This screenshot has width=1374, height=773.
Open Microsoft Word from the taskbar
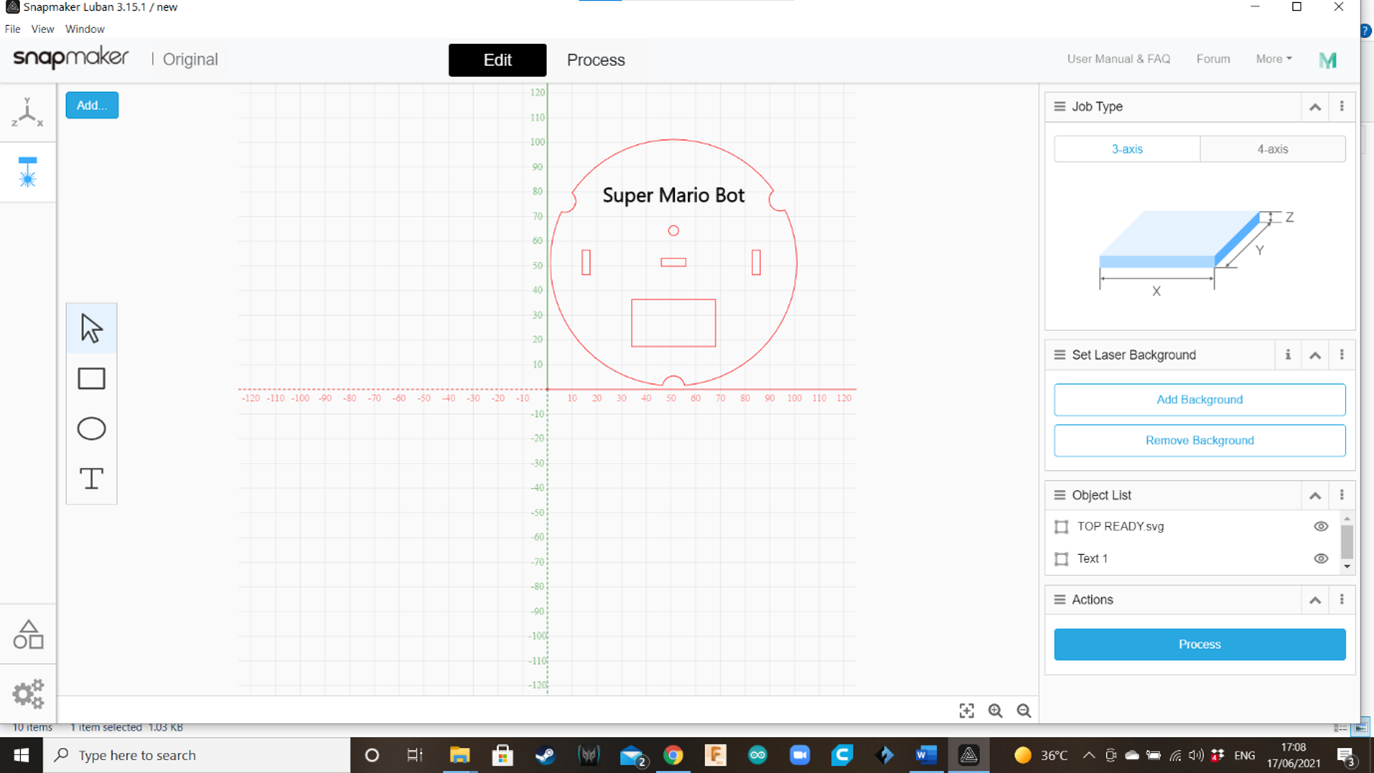(x=926, y=755)
